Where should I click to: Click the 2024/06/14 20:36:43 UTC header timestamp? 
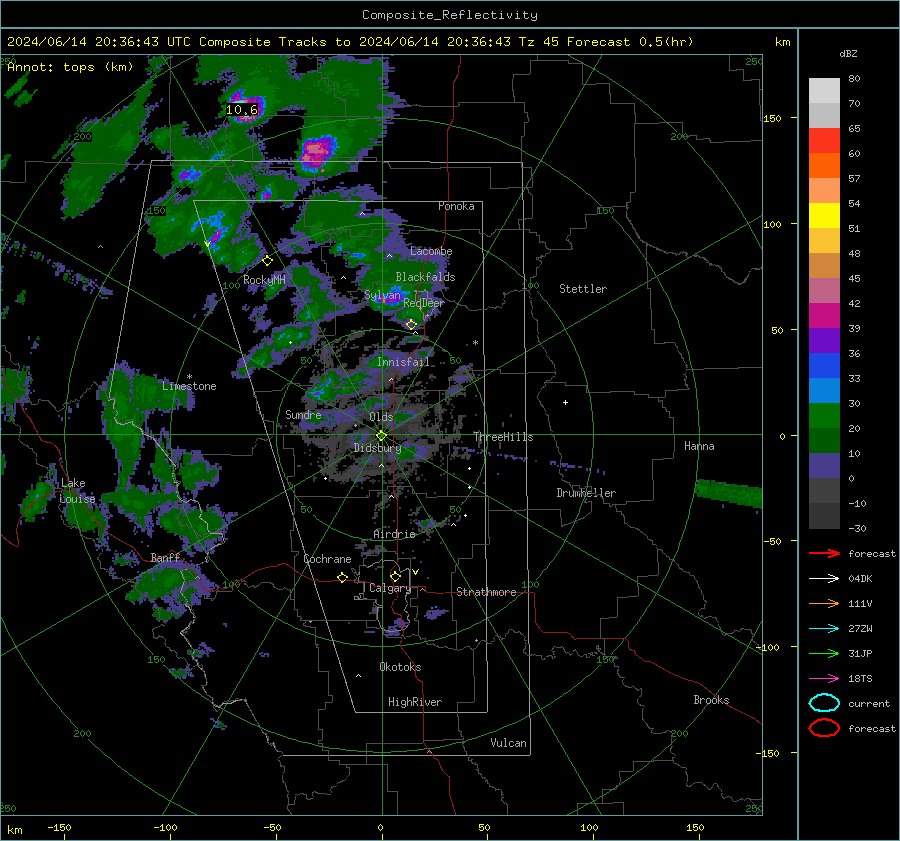click(x=98, y=42)
